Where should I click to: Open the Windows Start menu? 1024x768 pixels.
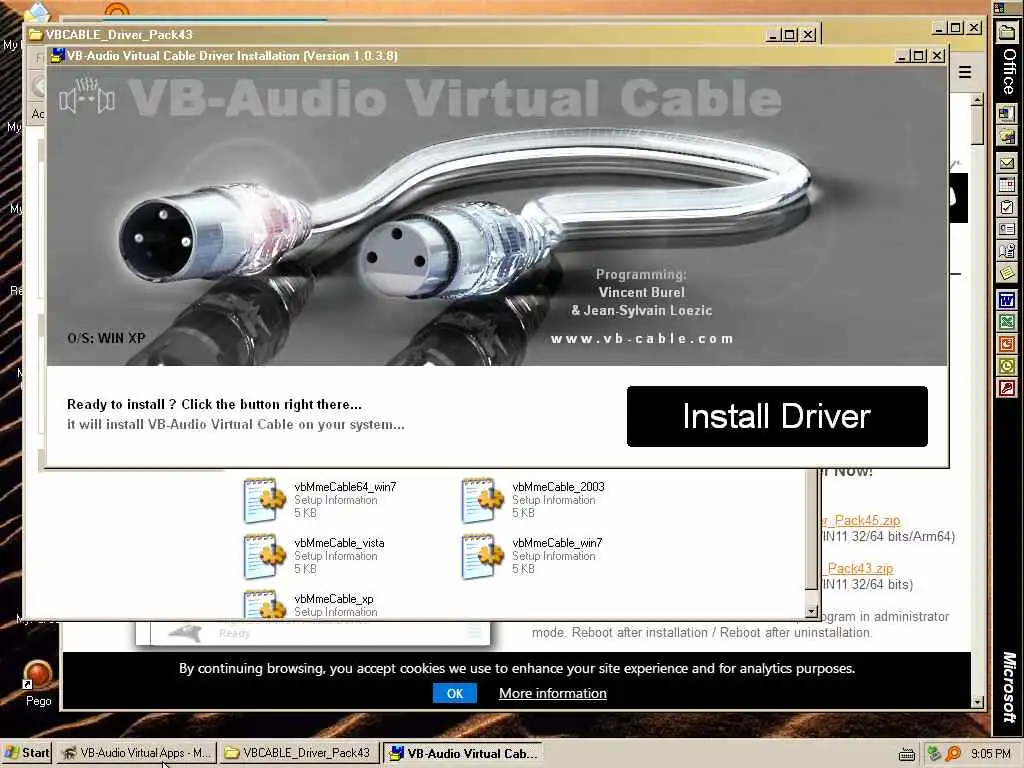click(x=26, y=753)
